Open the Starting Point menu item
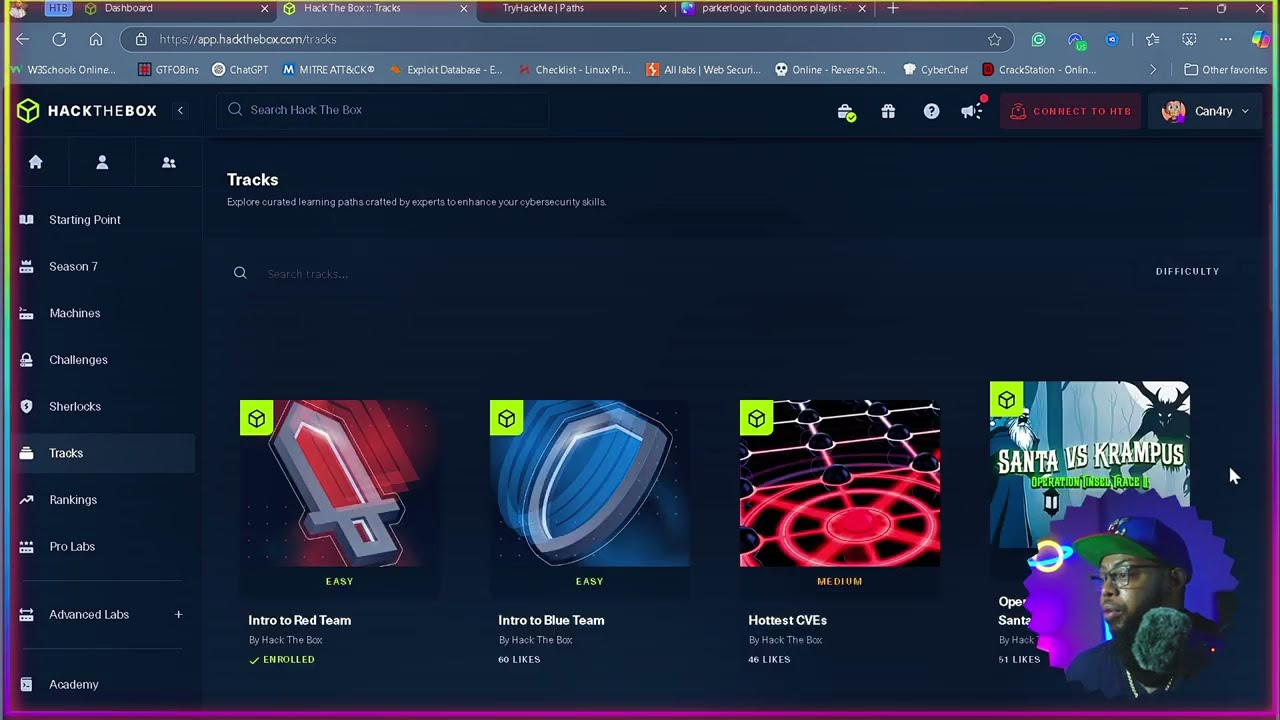 coord(85,220)
